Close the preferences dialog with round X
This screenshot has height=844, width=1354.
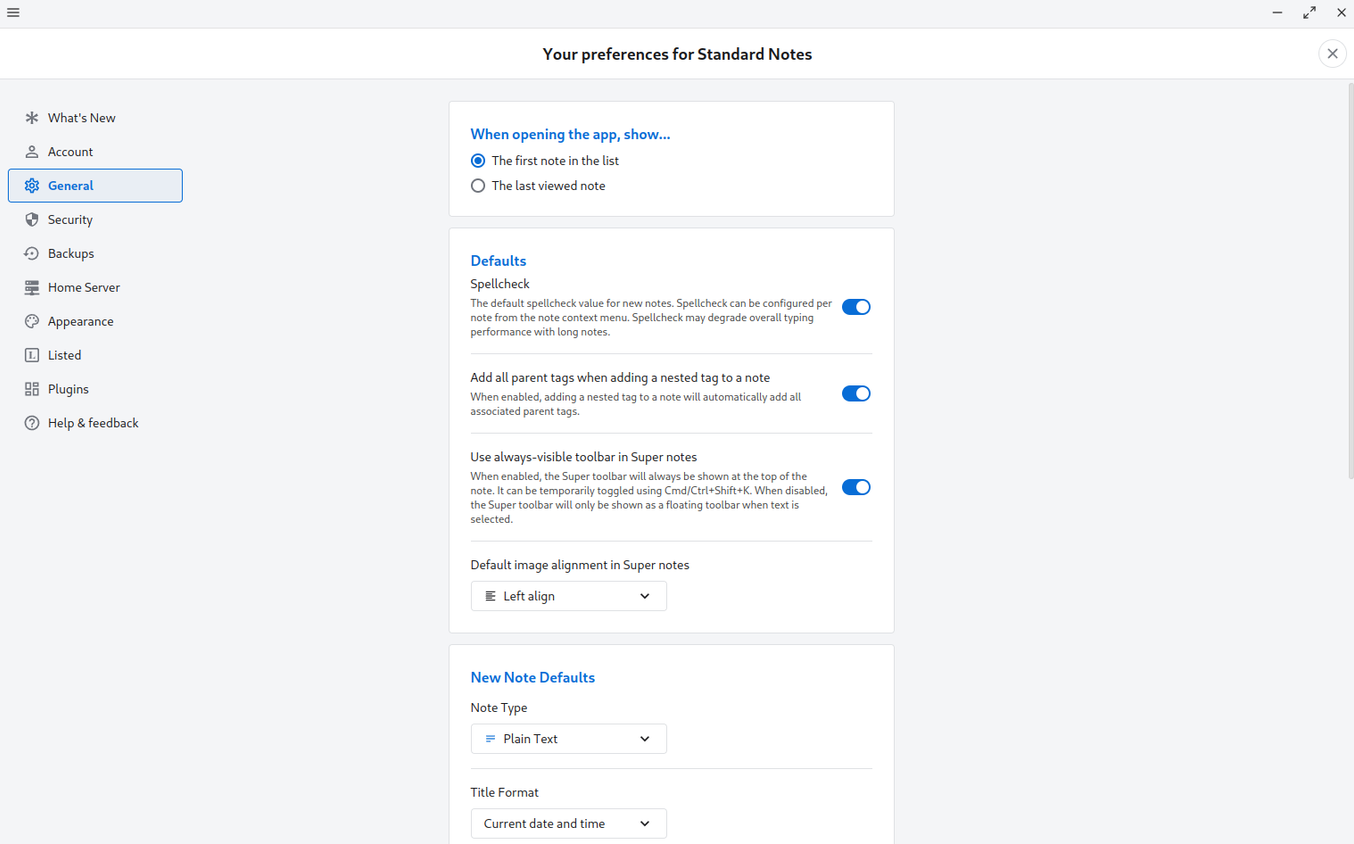tap(1332, 54)
